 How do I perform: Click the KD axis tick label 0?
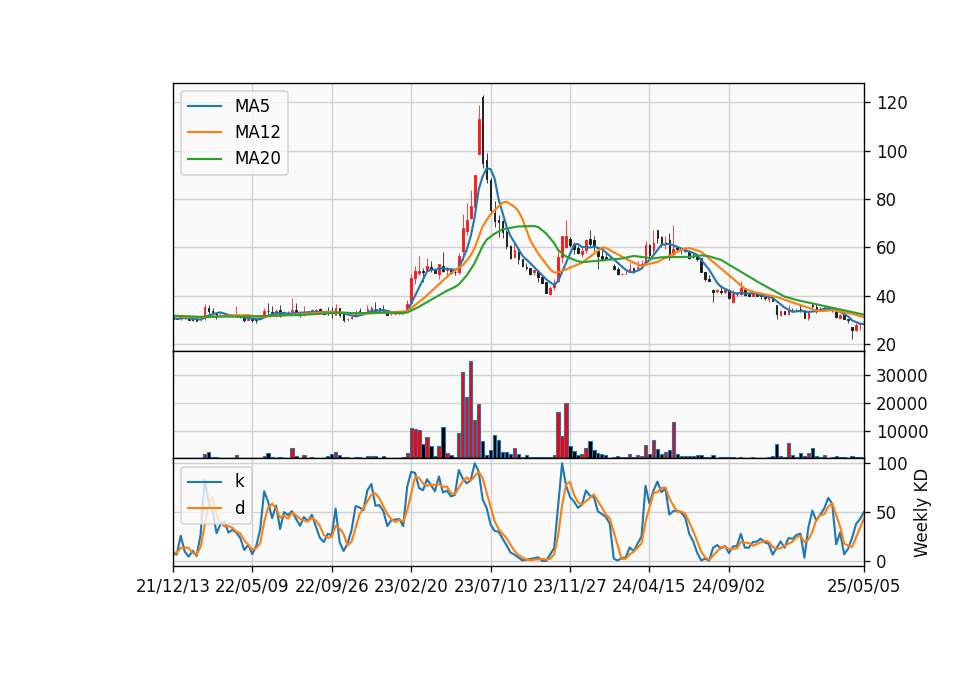point(882,561)
